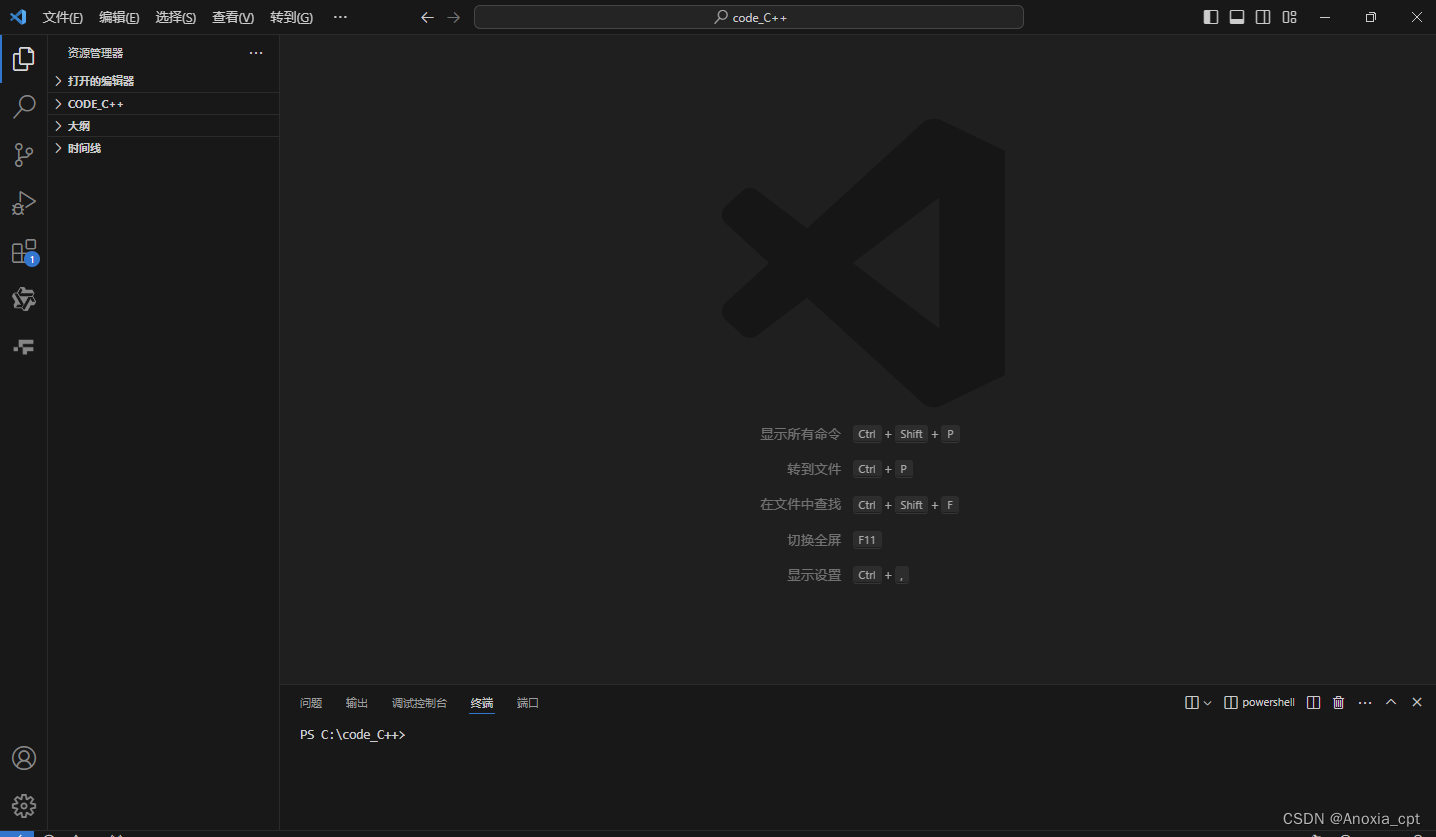Switch to the 输出 panel tab
Image resolution: width=1436 pixels, height=837 pixels.
(x=356, y=702)
